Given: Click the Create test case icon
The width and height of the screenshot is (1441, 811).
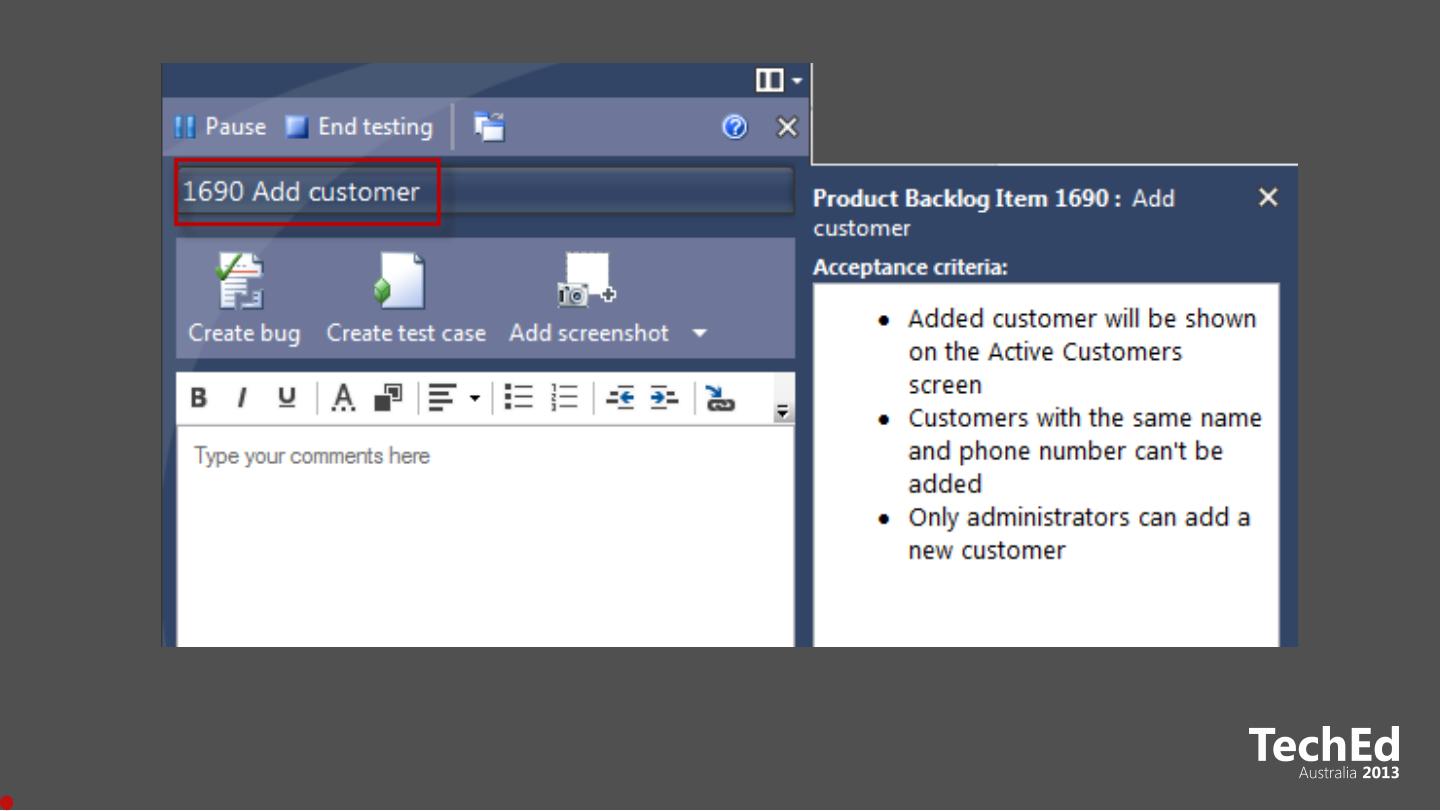Looking at the screenshot, I should pos(403,281).
